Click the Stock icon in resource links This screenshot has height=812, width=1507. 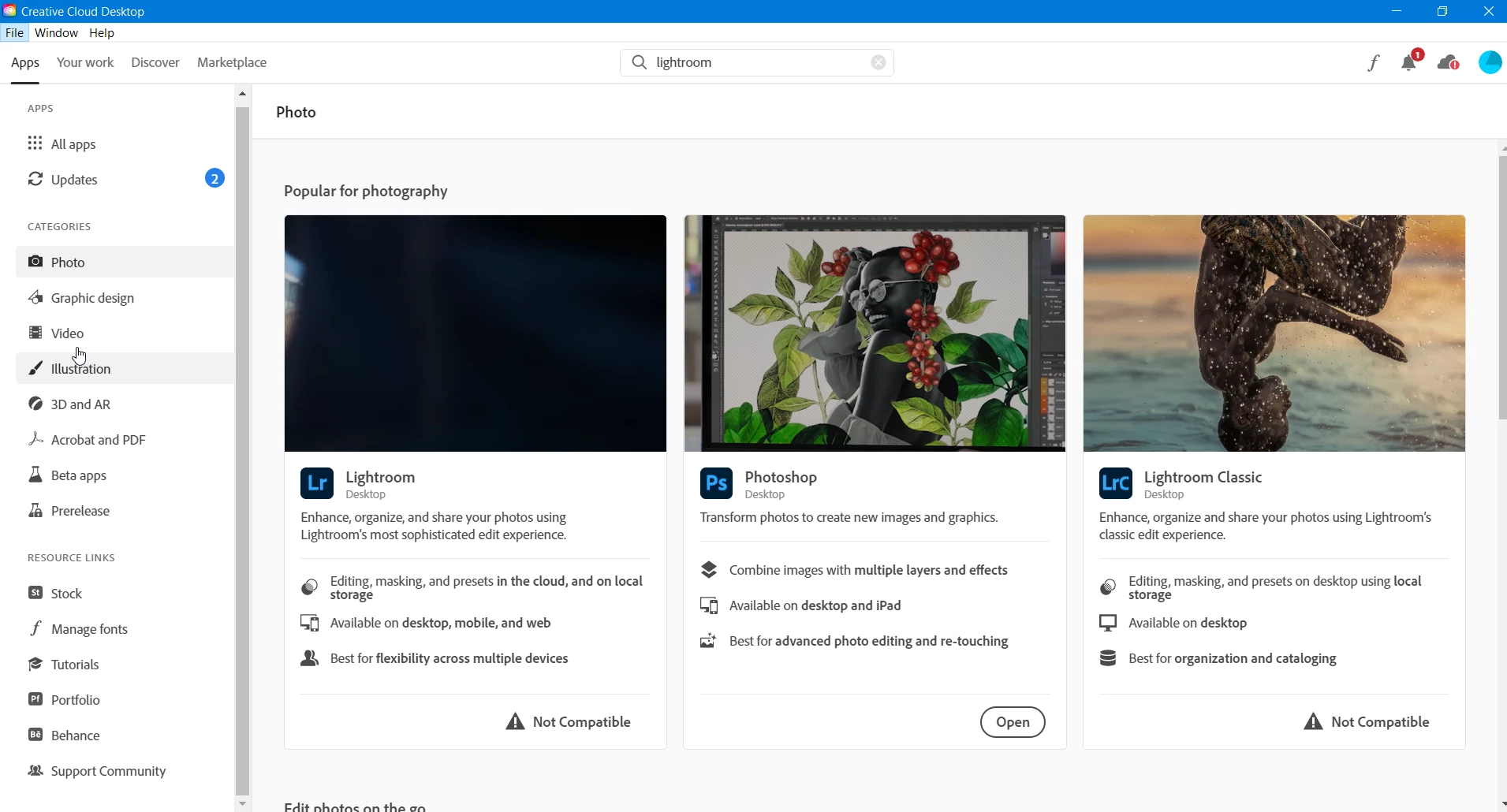[35, 593]
